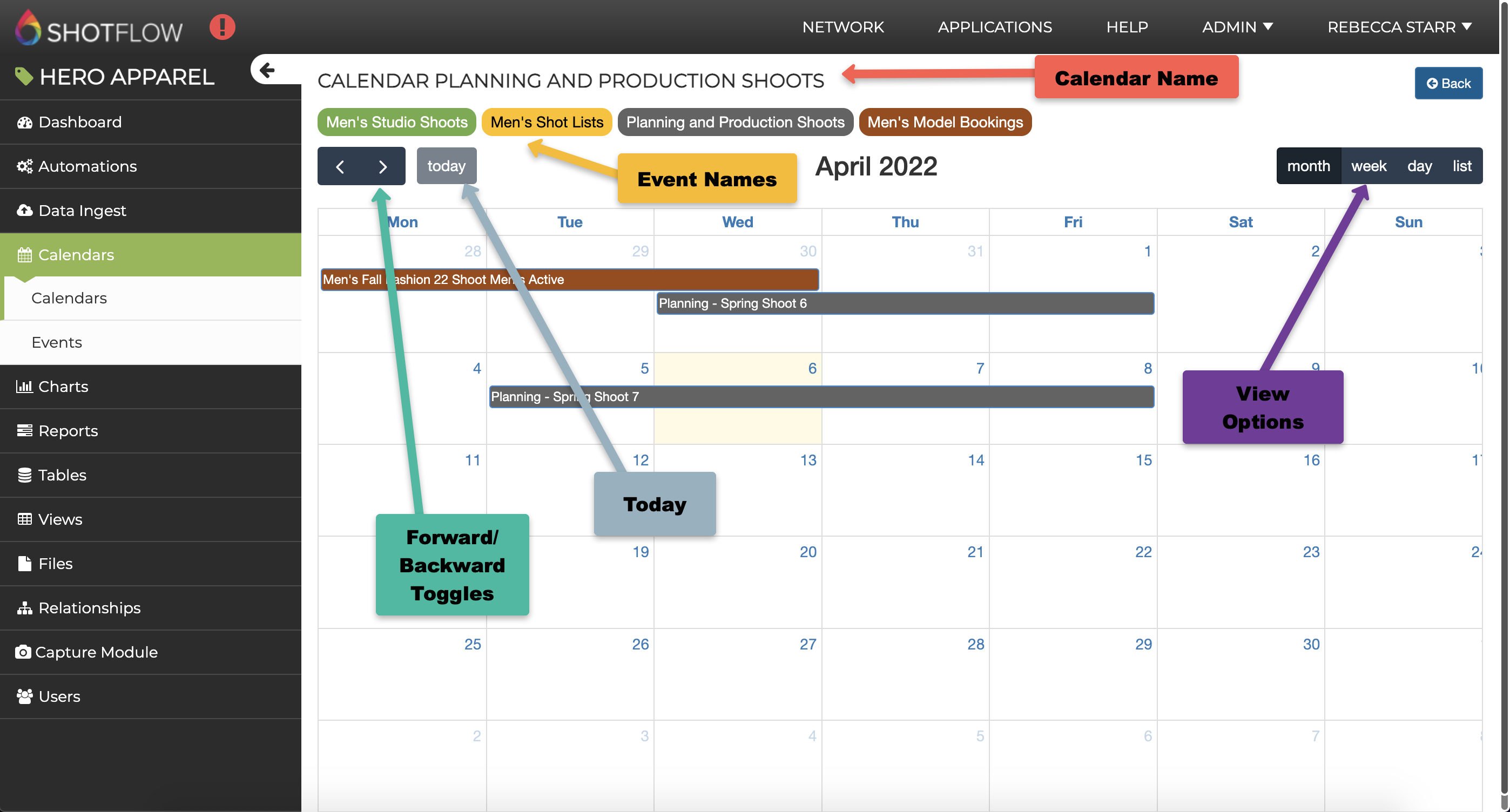Switch calendar to week view

pos(1368,166)
